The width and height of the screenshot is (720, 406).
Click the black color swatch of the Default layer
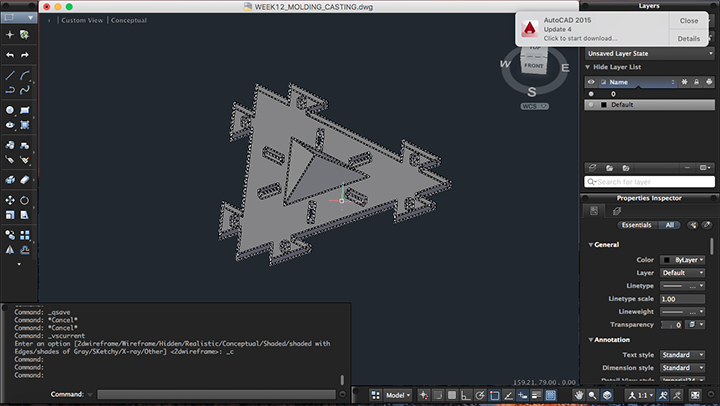coord(604,105)
